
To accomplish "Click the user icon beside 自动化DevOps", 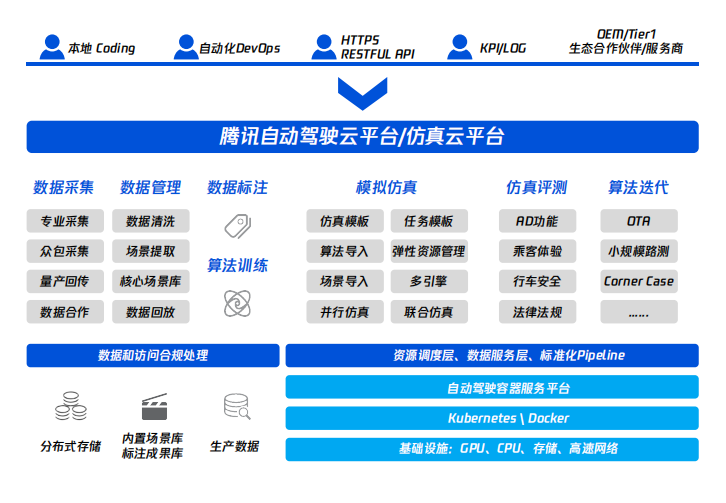I will click(186, 47).
